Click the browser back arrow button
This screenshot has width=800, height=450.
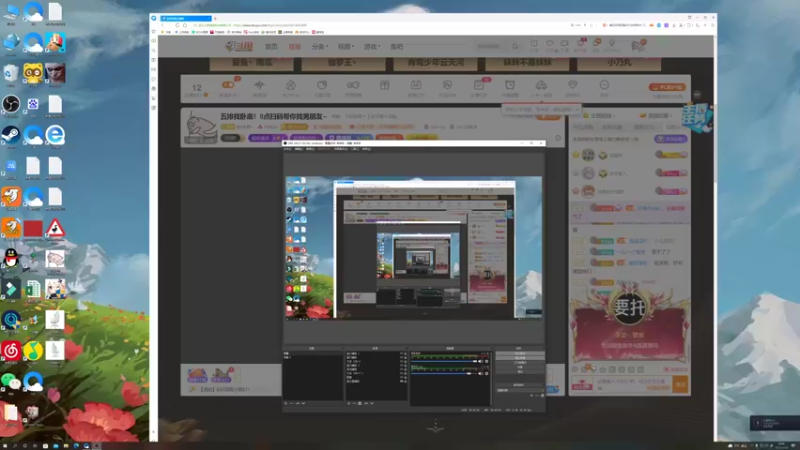point(163,25)
